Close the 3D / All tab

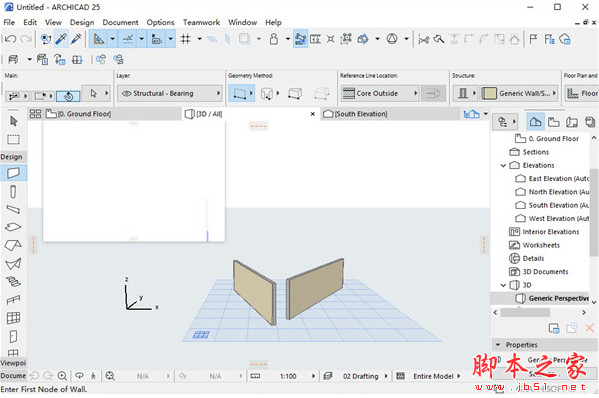tap(312, 114)
